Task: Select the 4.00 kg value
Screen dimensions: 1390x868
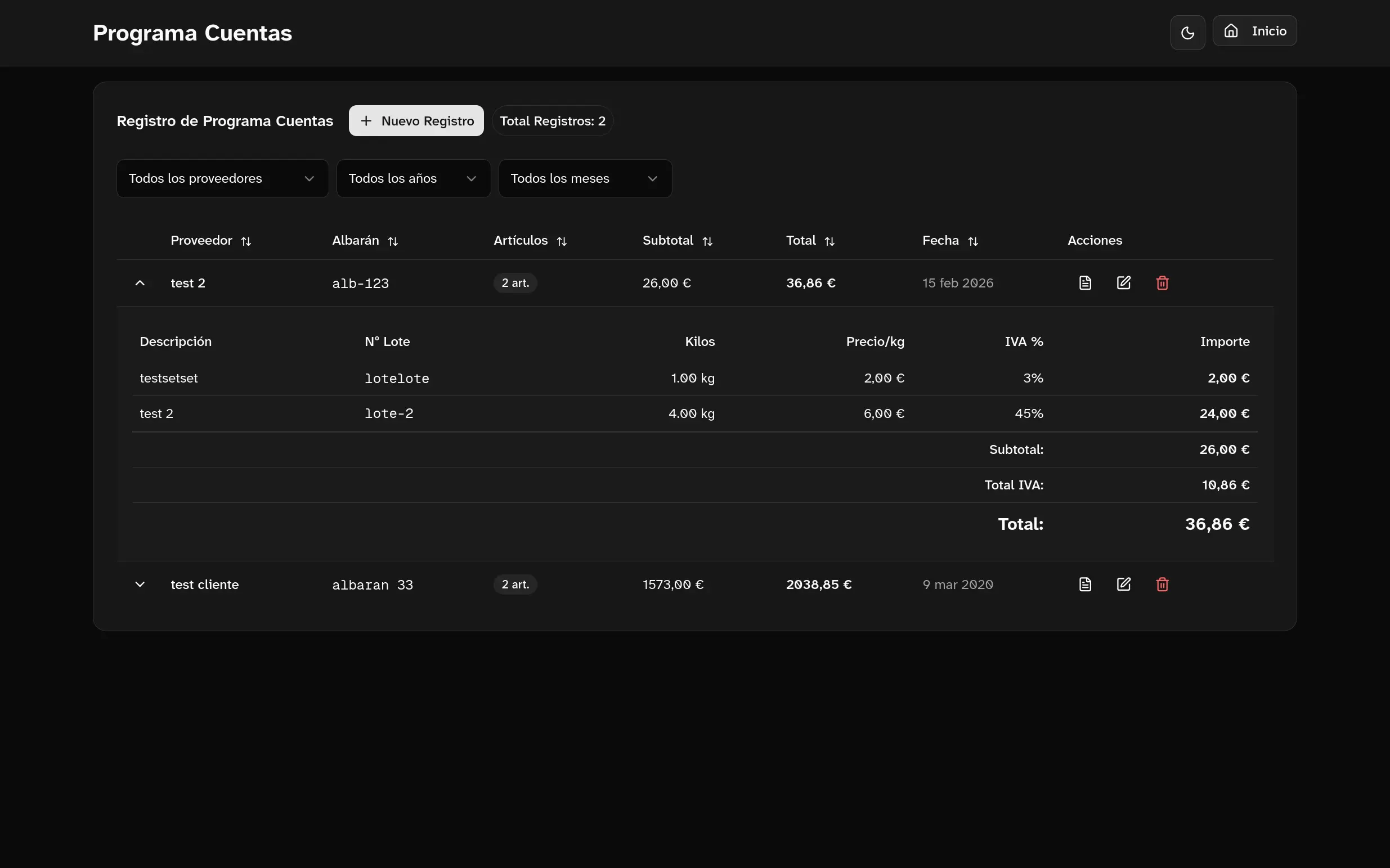Action: click(692, 414)
